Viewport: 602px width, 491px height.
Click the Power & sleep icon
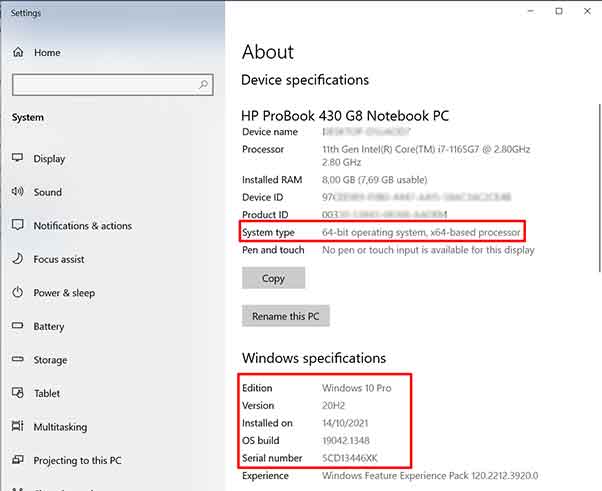18,292
